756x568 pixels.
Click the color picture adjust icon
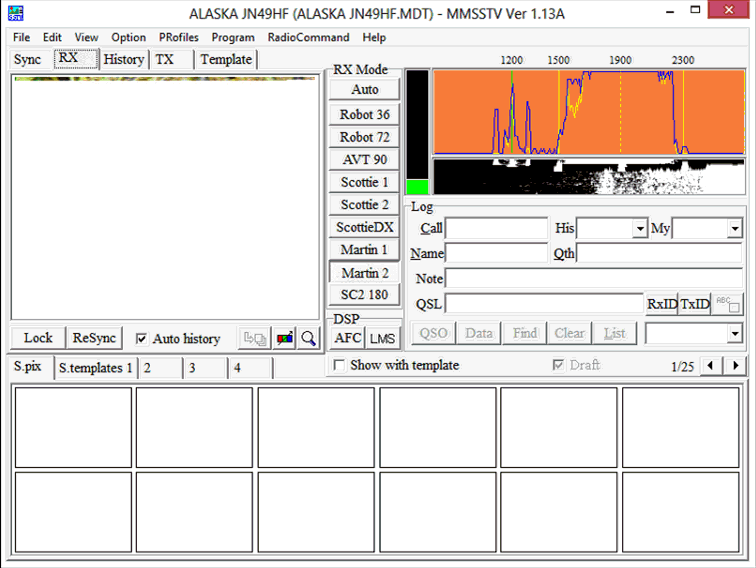tap(284, 338)
